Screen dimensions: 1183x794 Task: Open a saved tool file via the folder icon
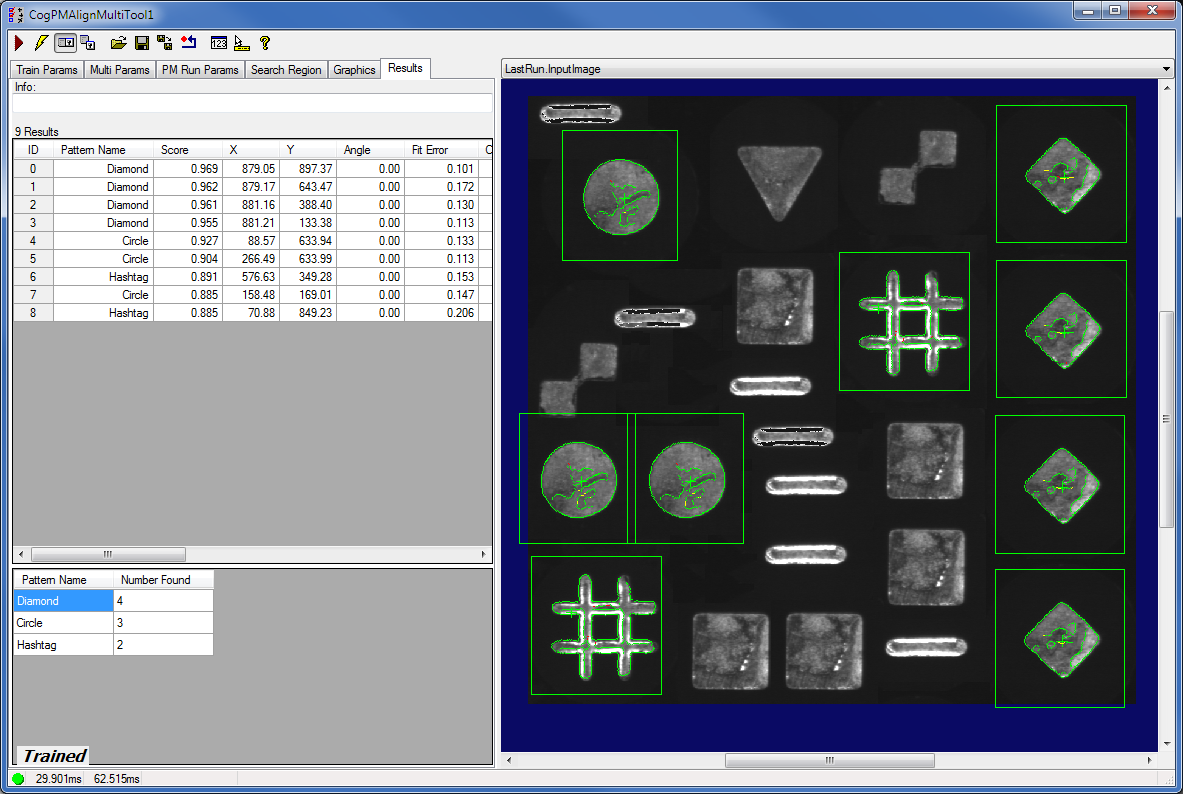(118, 43)
